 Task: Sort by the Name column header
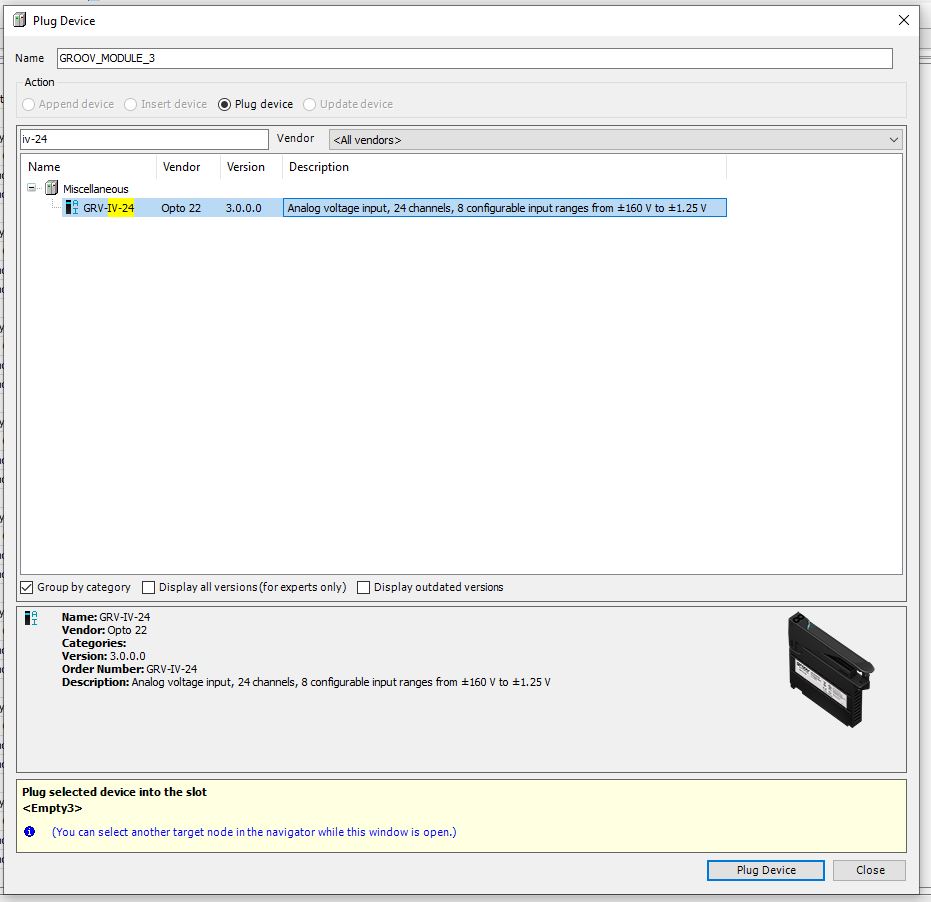[x=88, y=167]
